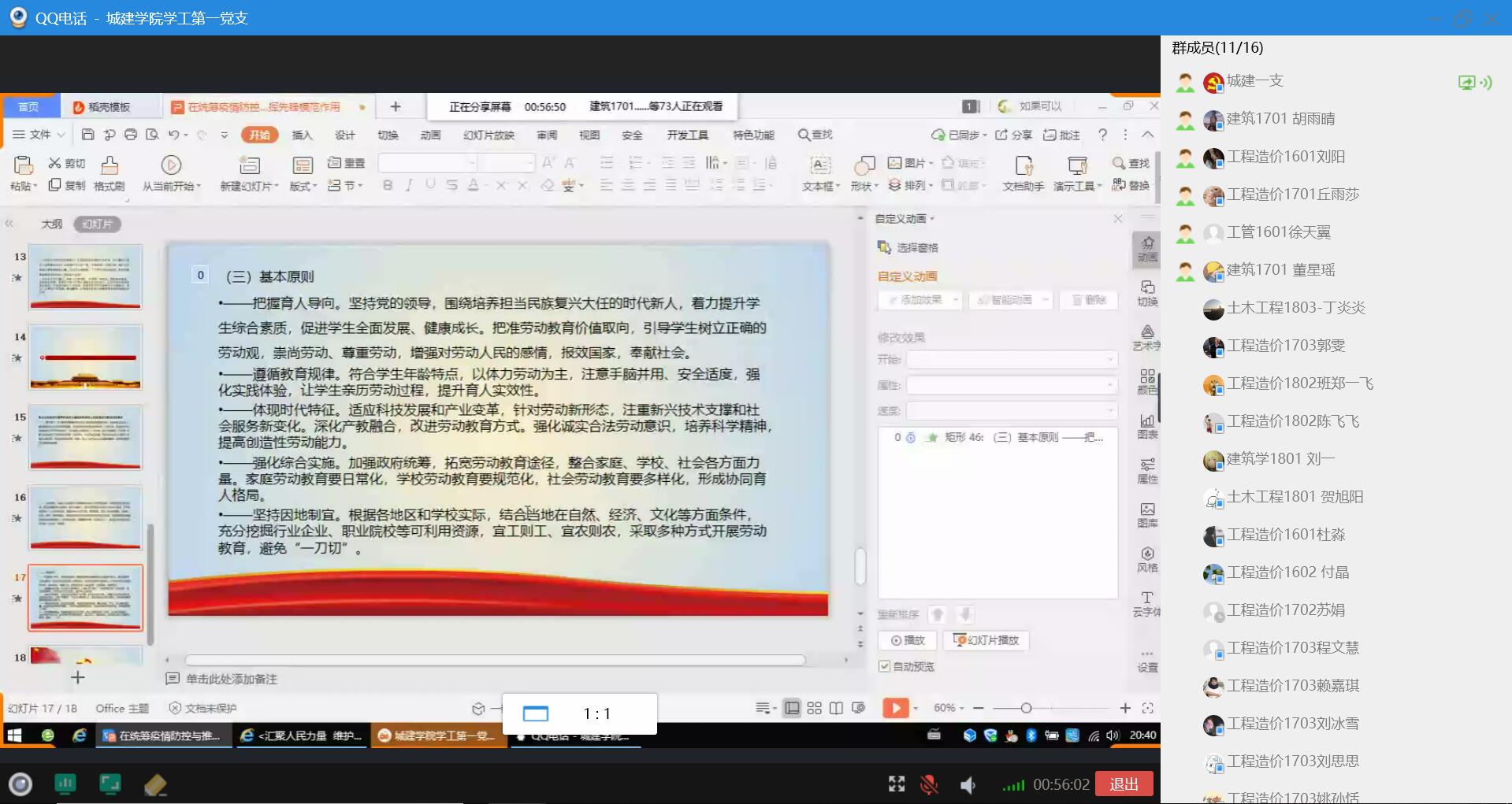
Task: Open the 添加效果 add effect dropdown
Action: pos(919,300)
